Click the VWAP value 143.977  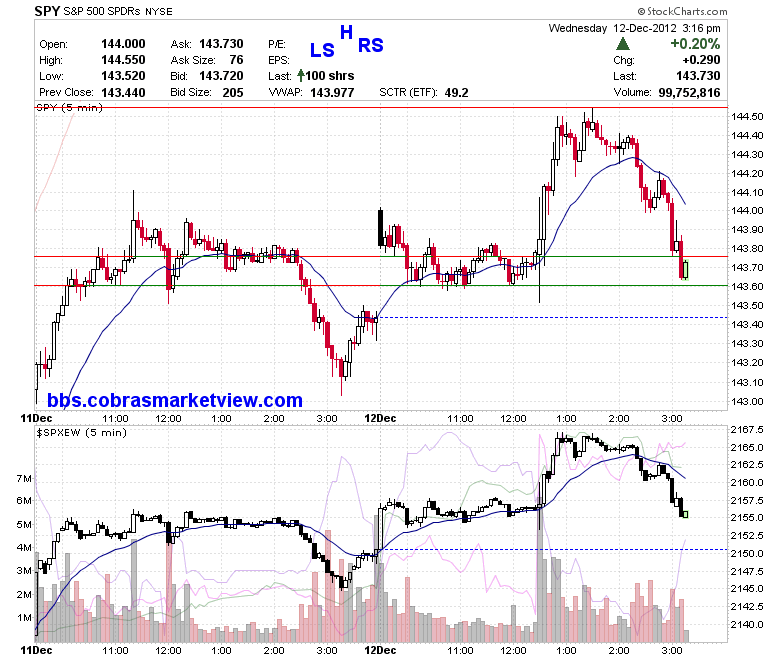point(332,93)
